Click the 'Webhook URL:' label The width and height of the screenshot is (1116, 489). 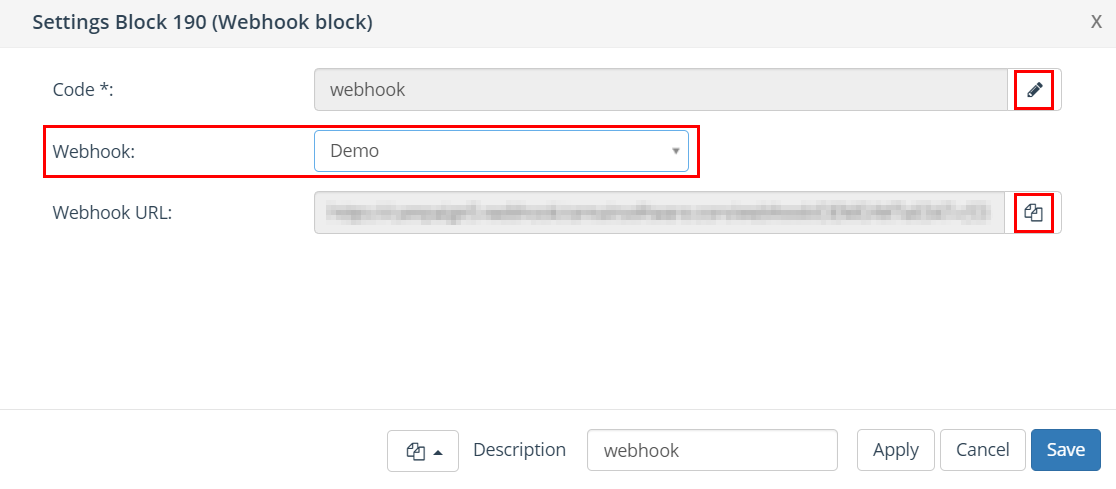pos(112,212)
